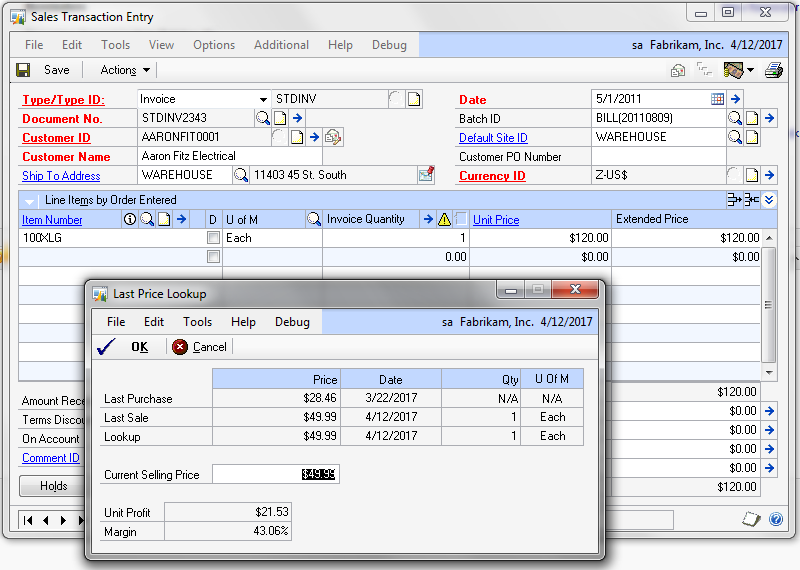Open the Type dropdown showing Invoice
Viewport: 800px width, 570px height.
coord(263,100)
